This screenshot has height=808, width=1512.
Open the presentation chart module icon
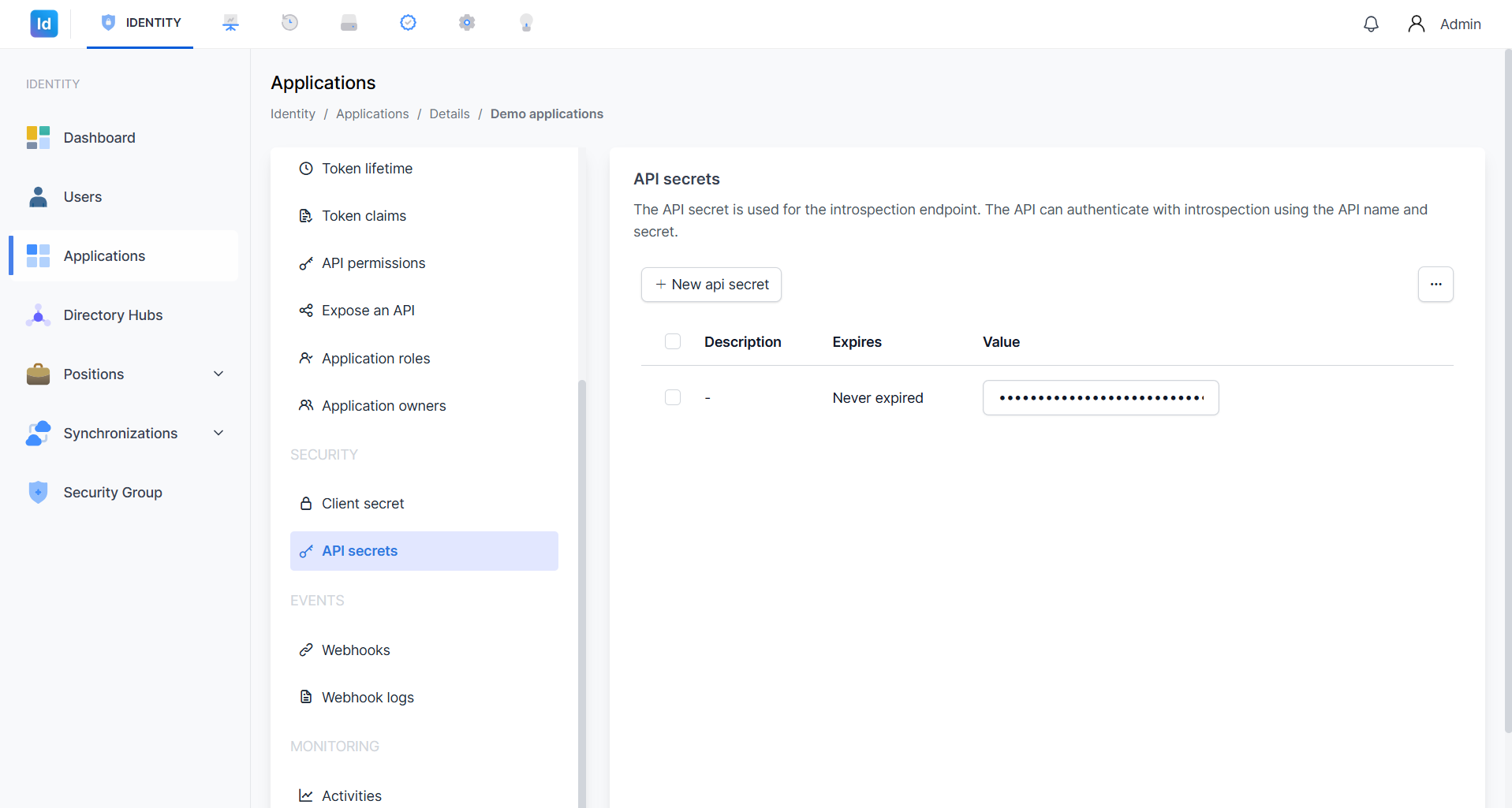click(x=230, y=23)
